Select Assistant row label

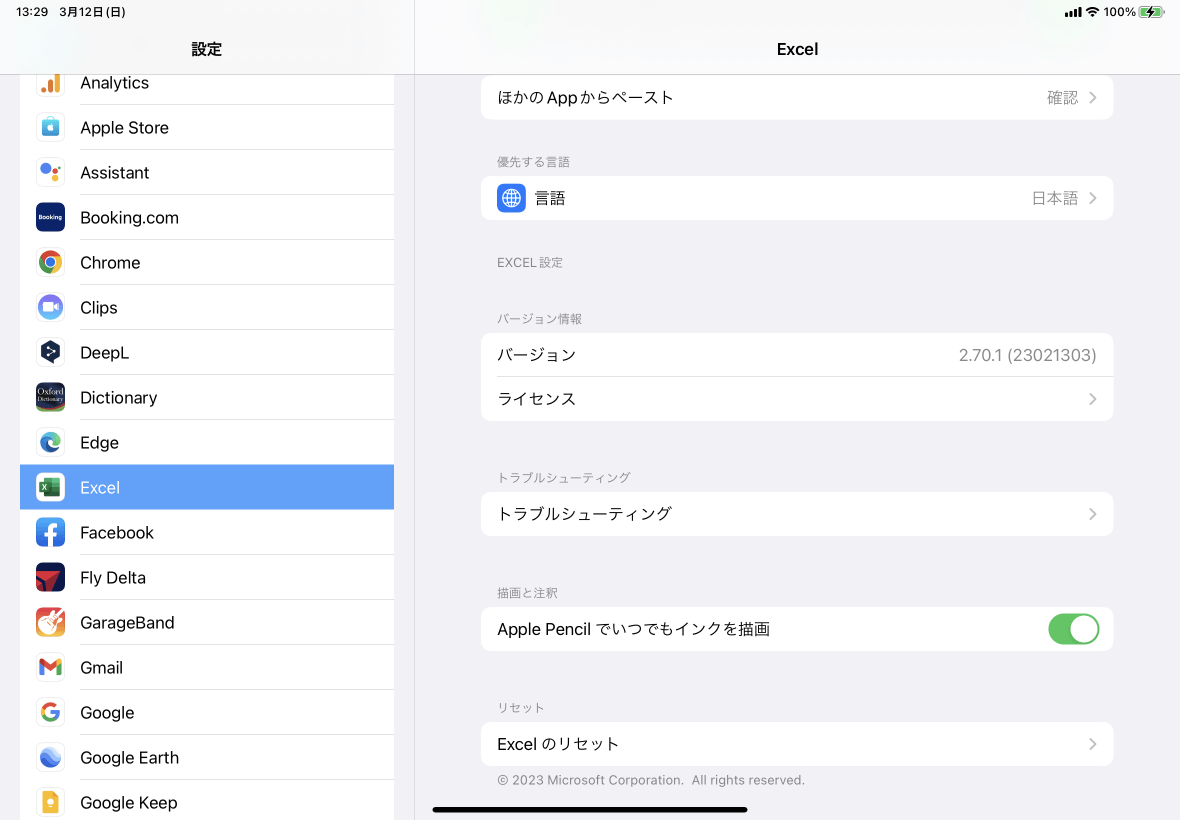pyautogui.click(x=114, y=172)
